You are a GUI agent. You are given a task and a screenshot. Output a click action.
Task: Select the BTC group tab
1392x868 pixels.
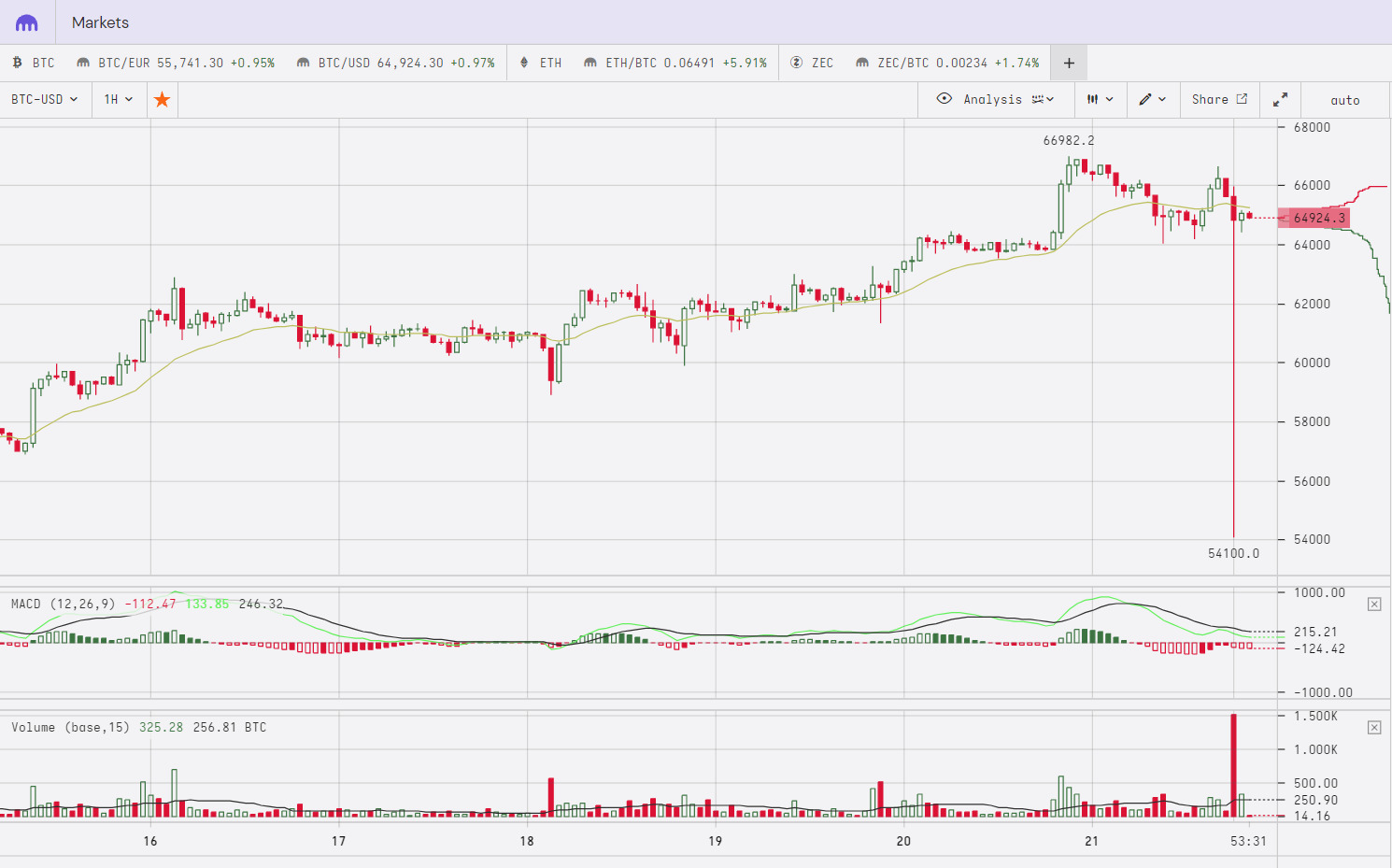point(34,63)
